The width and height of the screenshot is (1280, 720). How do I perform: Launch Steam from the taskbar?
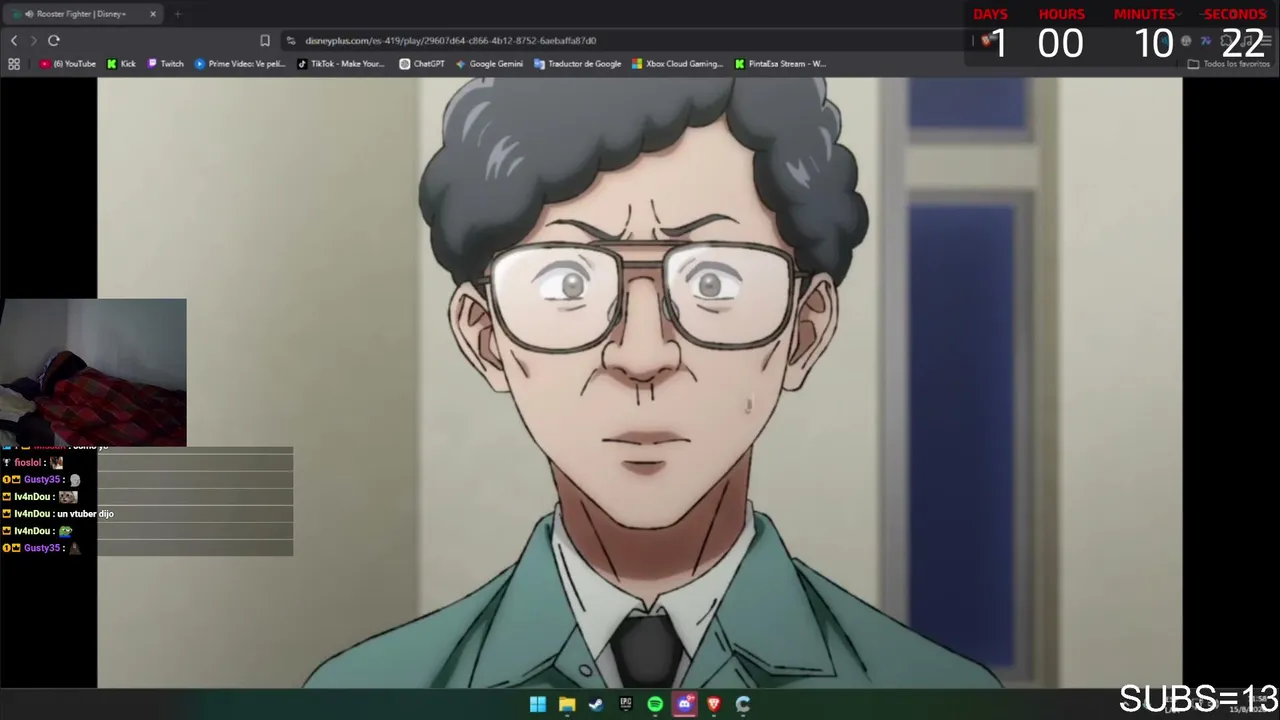coord(596,704)
